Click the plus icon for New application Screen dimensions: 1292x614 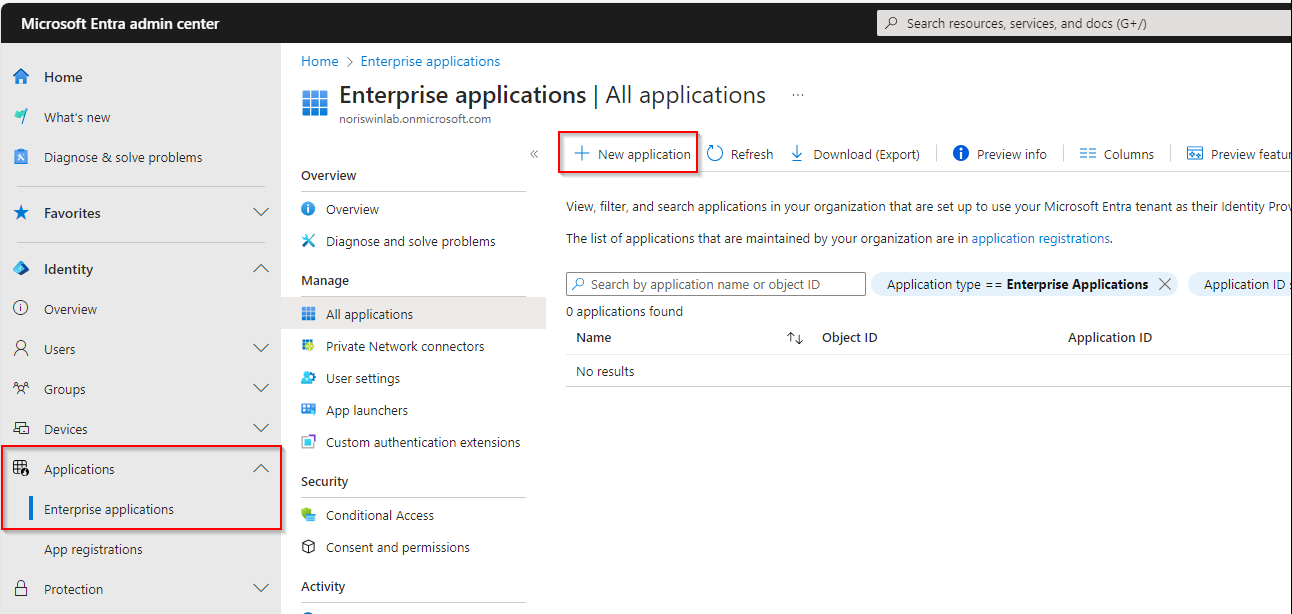tap(582, 154)
